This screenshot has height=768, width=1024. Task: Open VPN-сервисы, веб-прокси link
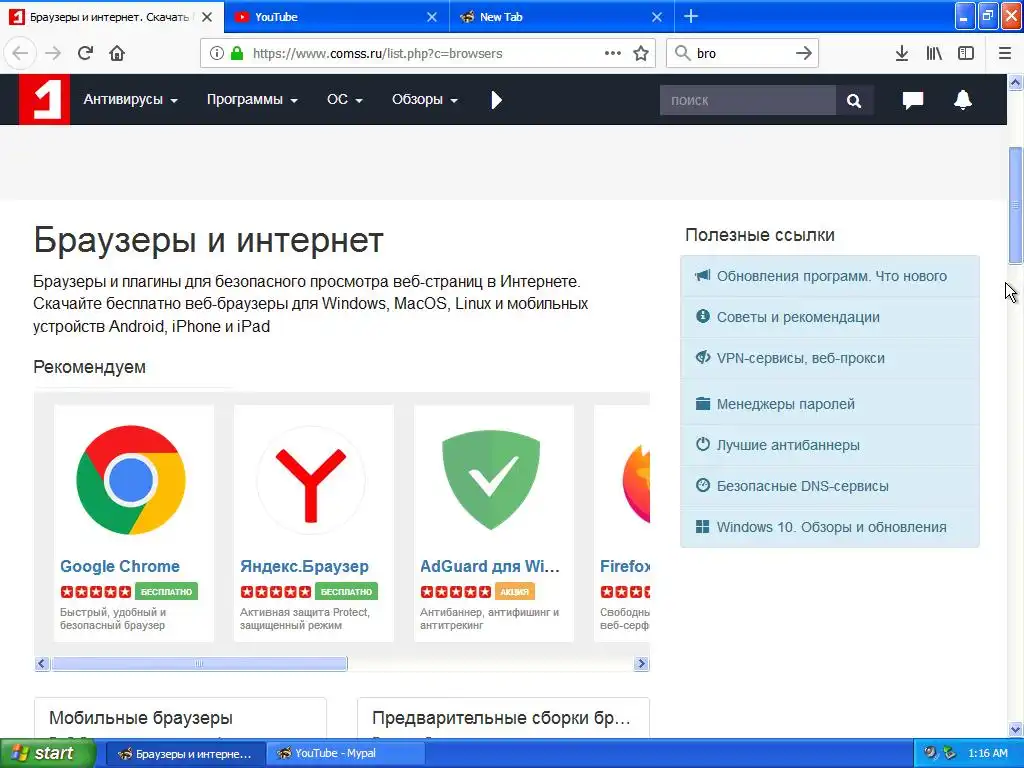830,359
